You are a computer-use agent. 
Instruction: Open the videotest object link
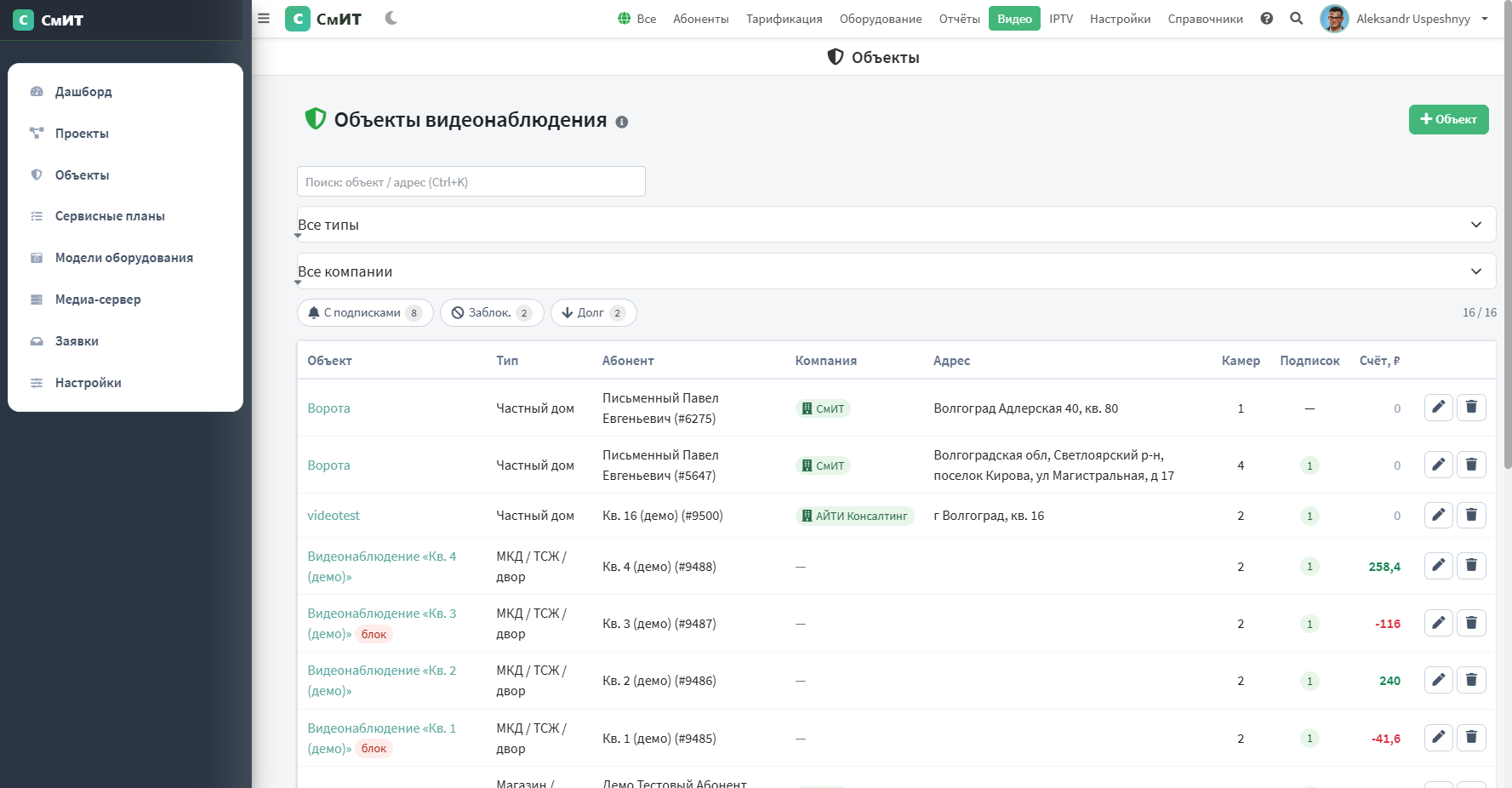[334, 516]
